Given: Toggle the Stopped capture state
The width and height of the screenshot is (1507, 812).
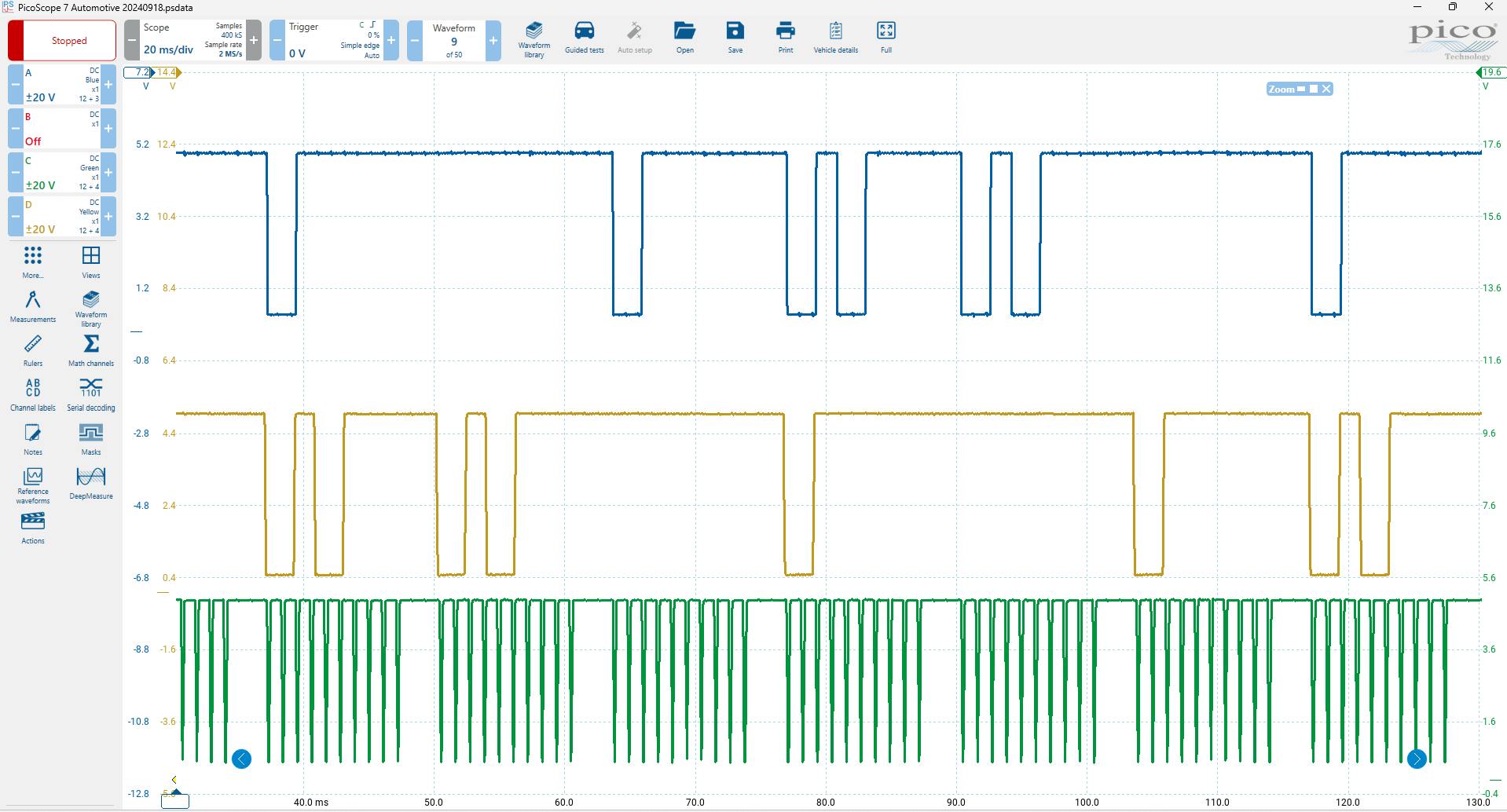Looking at the screenshot, I should 69,40.
